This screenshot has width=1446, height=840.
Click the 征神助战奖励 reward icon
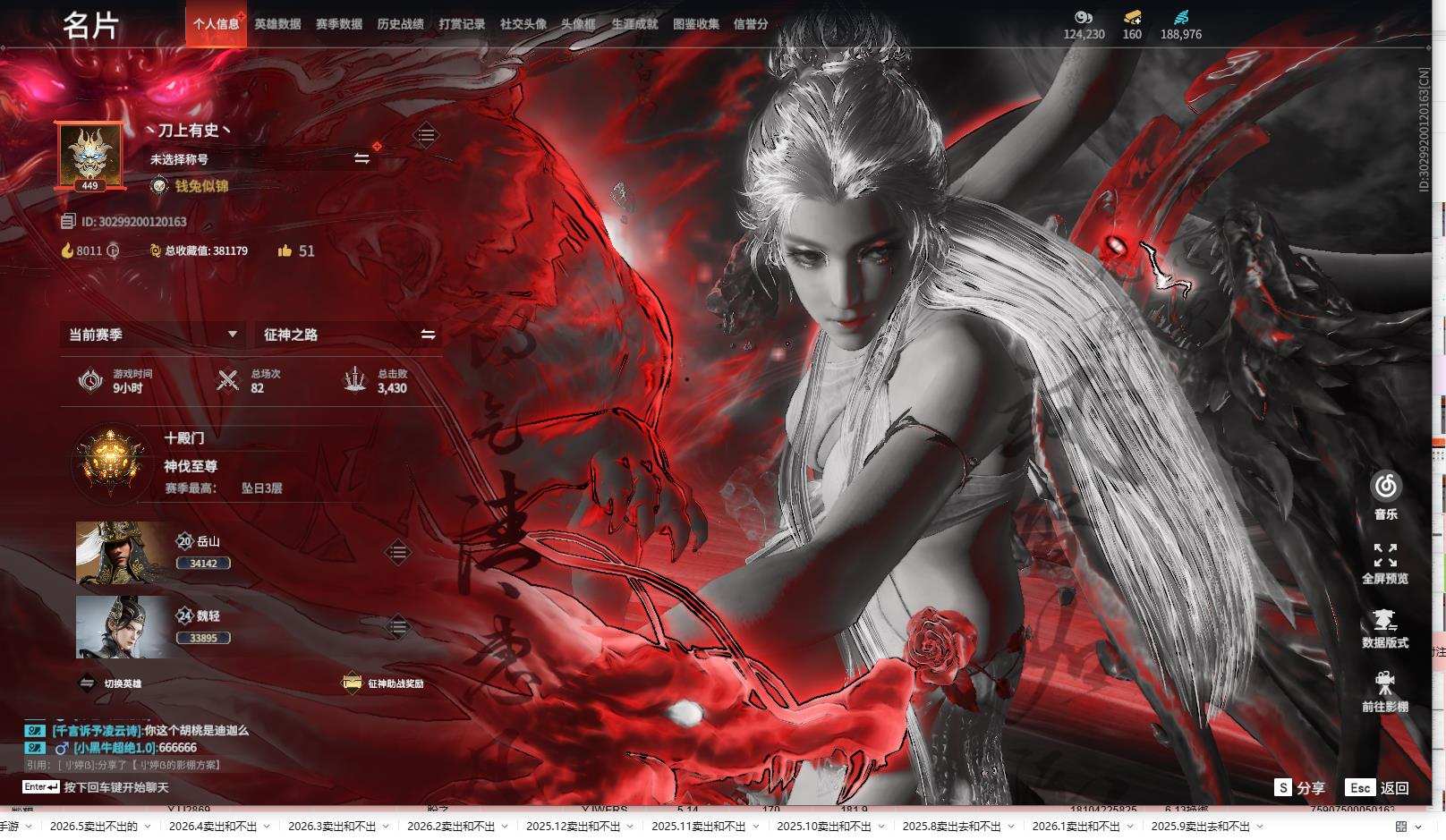point(352,683)
